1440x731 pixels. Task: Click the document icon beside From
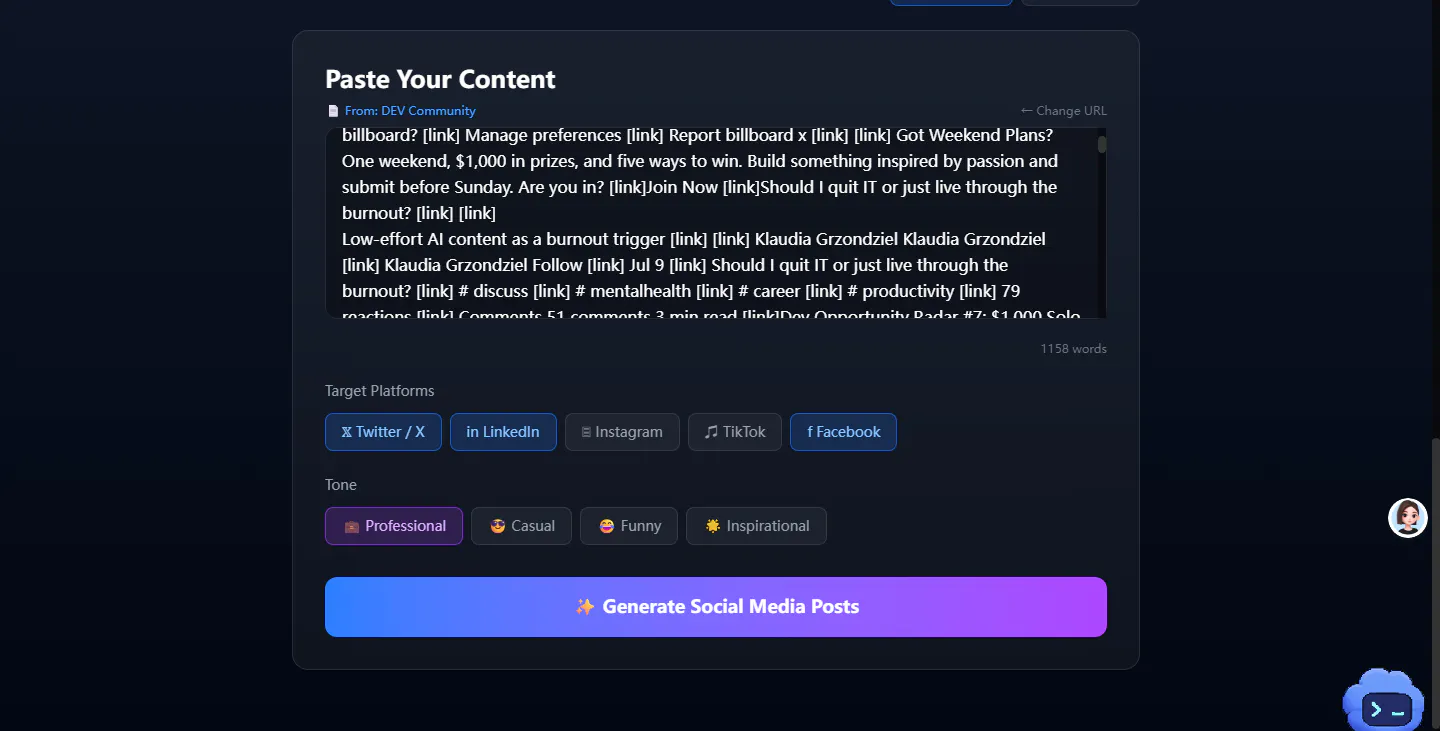pyautogui.click(x=333, y=111)
